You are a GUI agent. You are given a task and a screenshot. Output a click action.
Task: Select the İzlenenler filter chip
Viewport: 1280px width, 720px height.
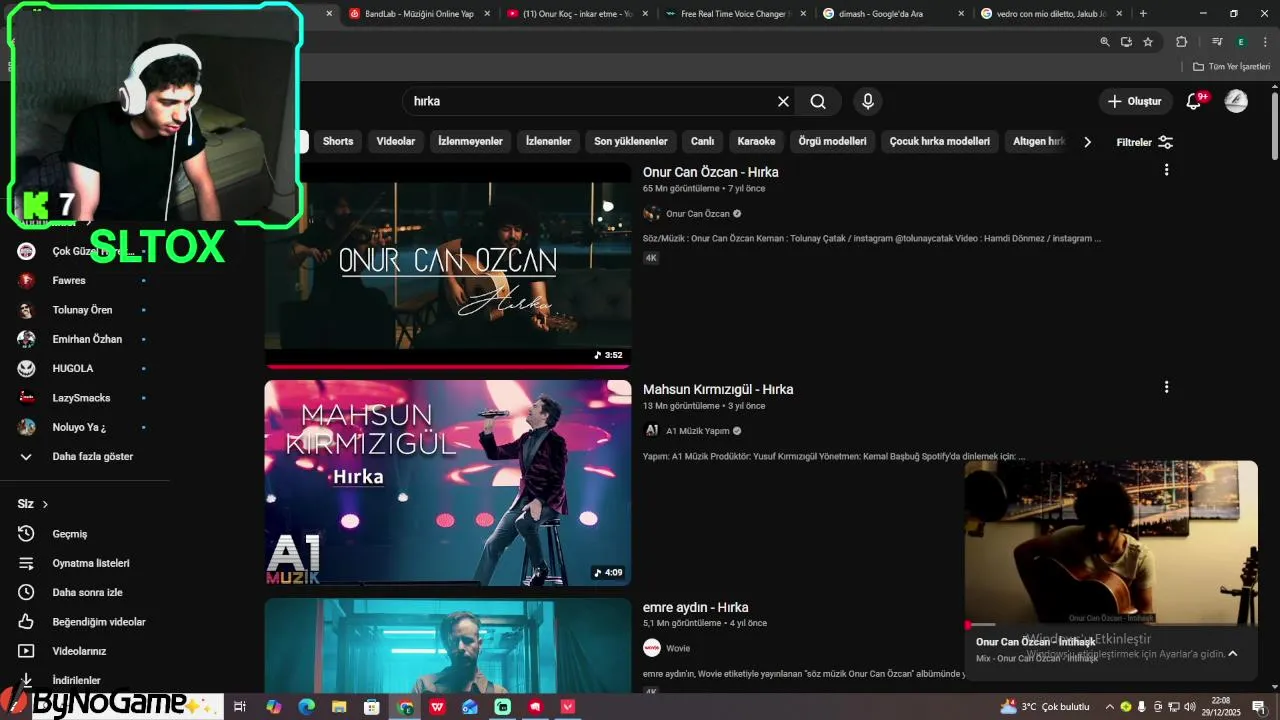pos(548,141)
